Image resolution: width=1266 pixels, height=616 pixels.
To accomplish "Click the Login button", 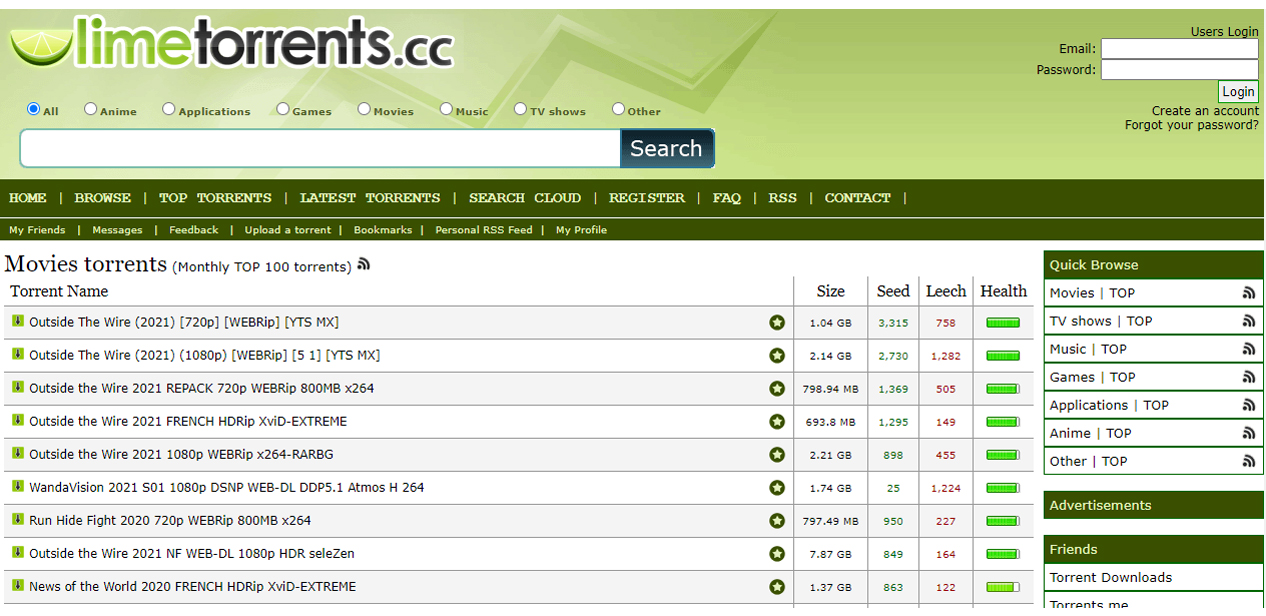I will (1238, 91).
